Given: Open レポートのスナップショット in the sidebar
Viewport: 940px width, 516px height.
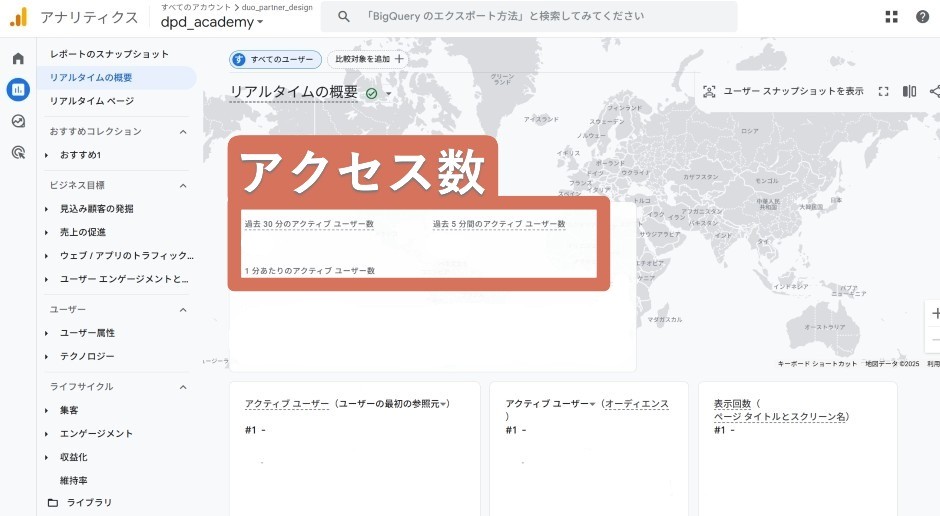Looking at the screenshot, I should 109,54.
